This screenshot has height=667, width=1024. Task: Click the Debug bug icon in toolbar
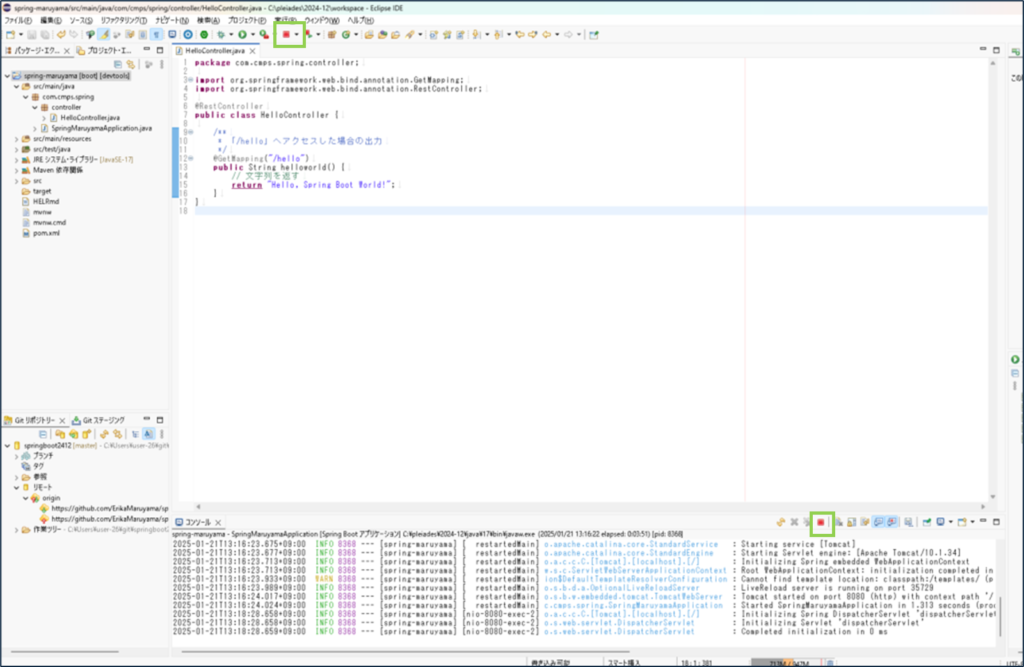[222, 35]
